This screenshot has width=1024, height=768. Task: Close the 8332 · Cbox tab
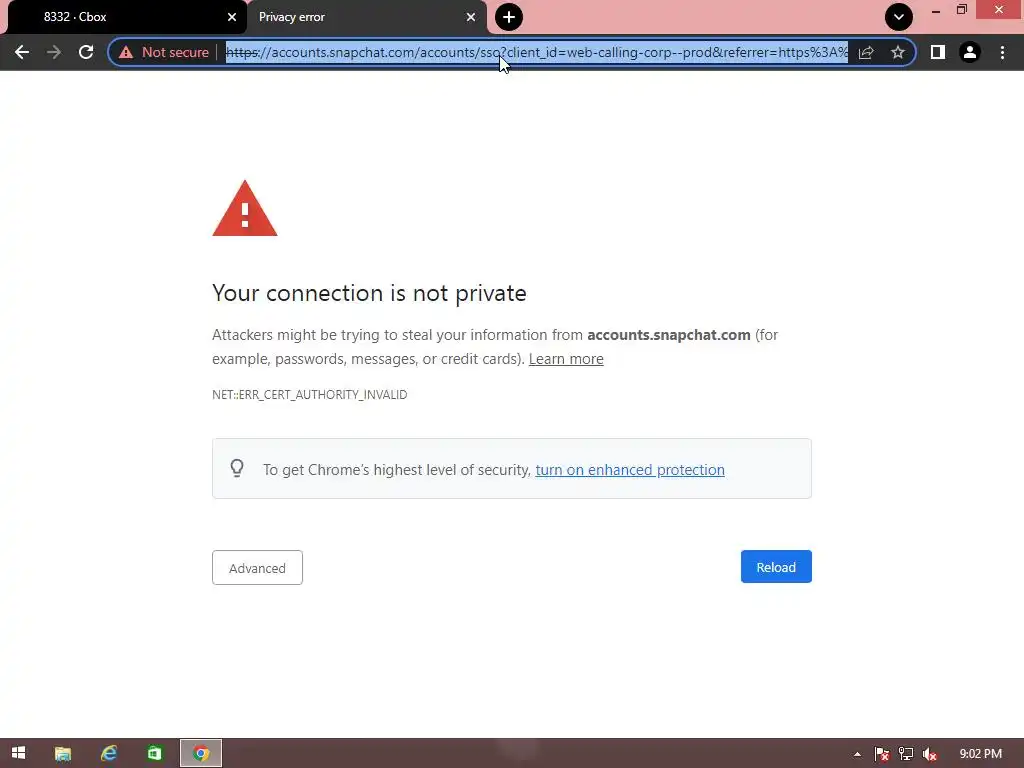(232, 17)
